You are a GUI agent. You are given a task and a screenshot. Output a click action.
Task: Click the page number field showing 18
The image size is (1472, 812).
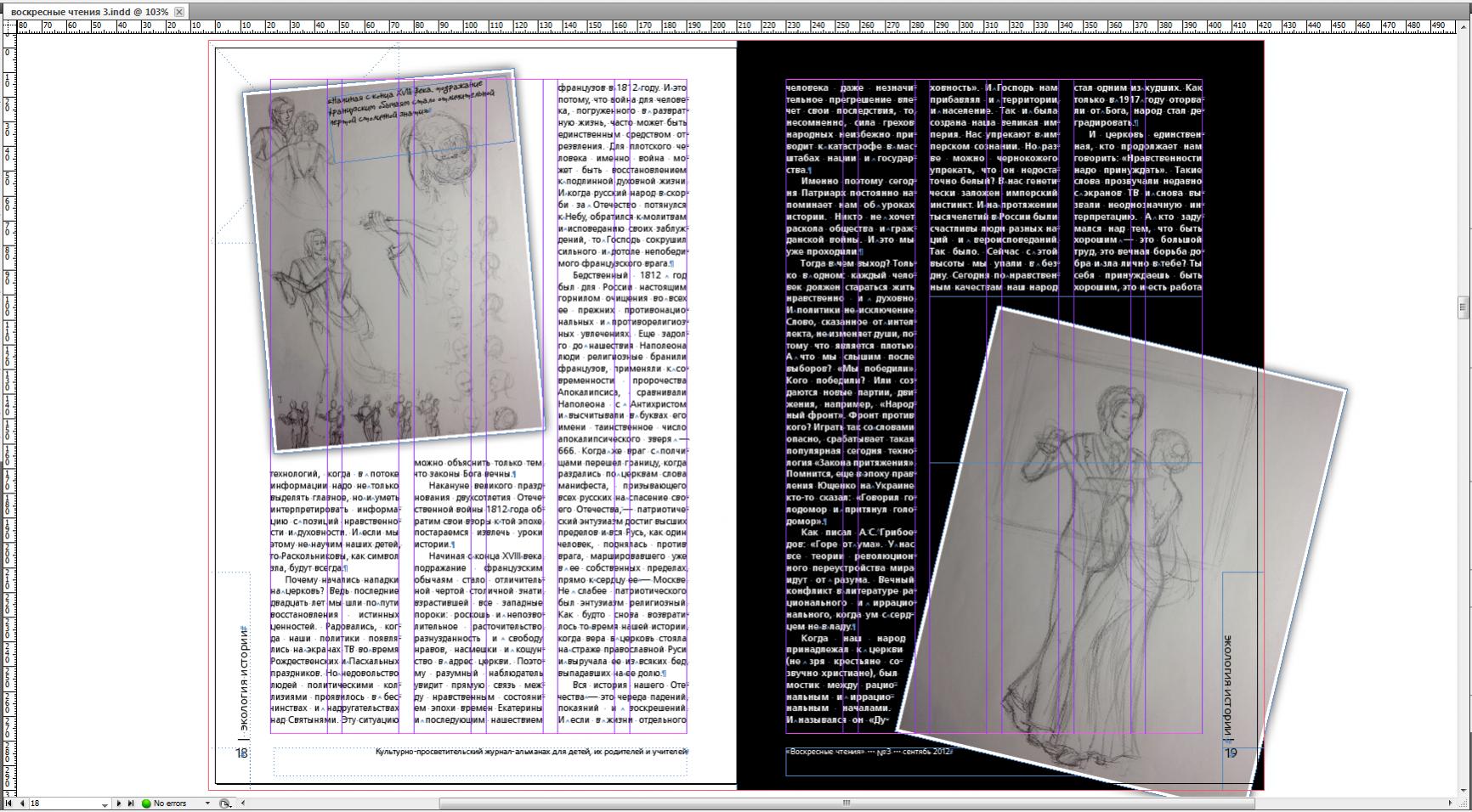(65, 803)
